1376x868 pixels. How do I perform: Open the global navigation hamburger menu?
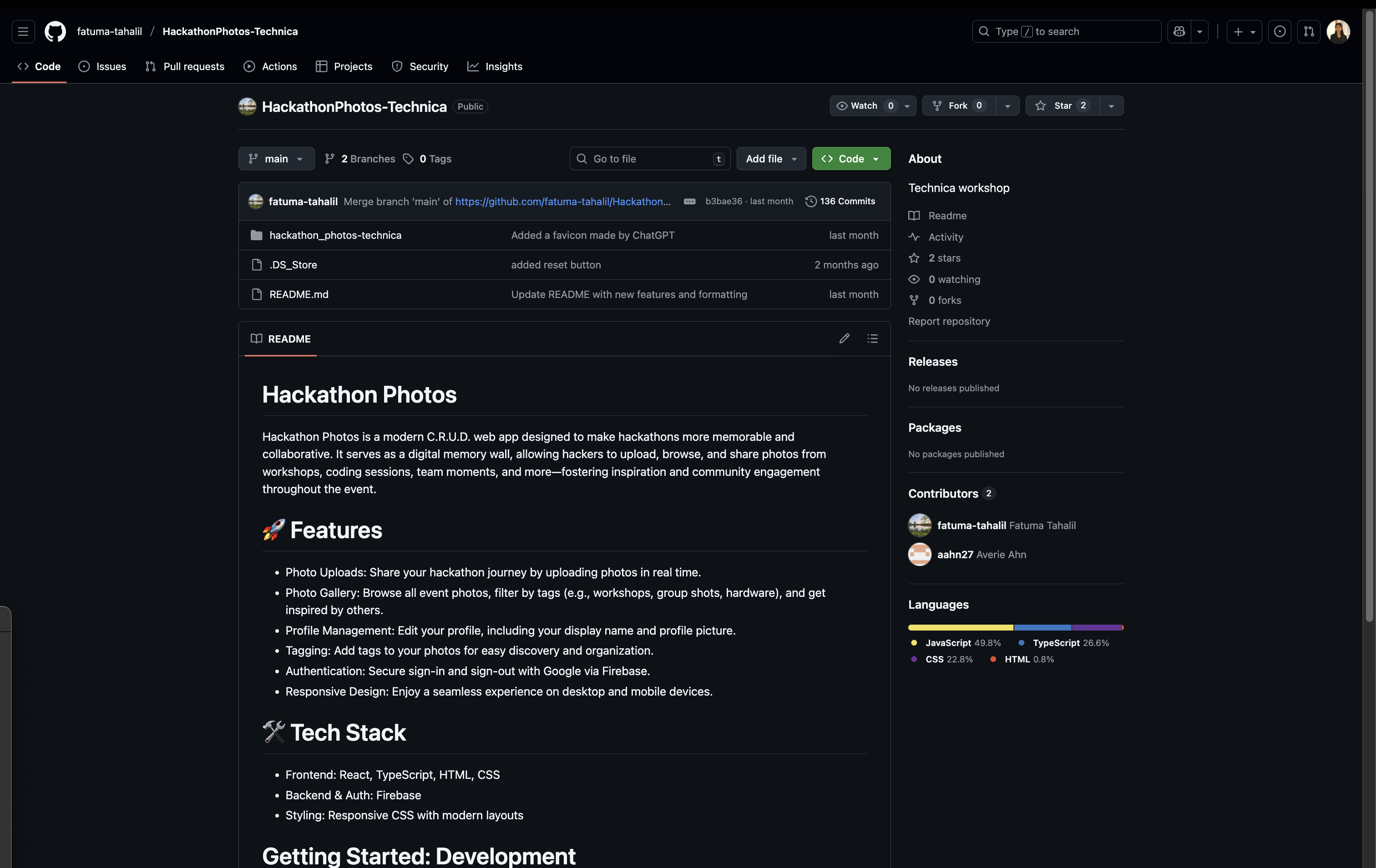[x=23, y=31]
